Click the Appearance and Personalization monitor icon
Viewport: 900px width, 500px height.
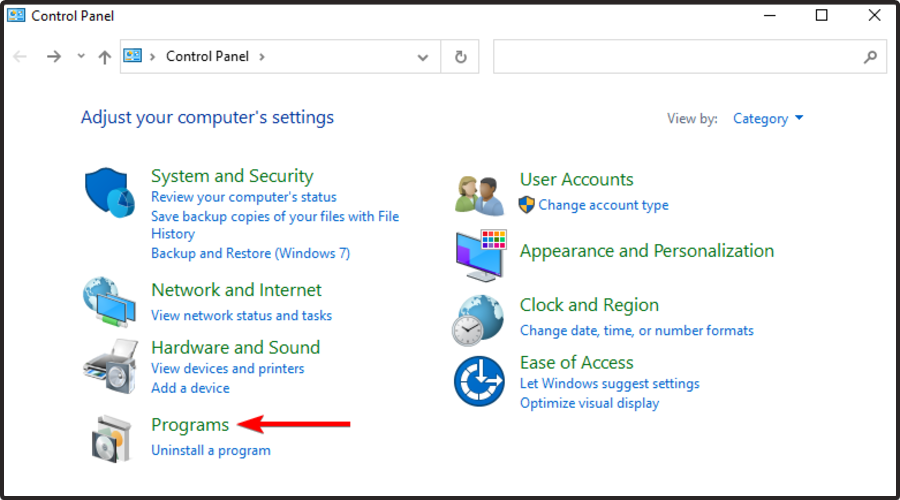click(481, 255)
